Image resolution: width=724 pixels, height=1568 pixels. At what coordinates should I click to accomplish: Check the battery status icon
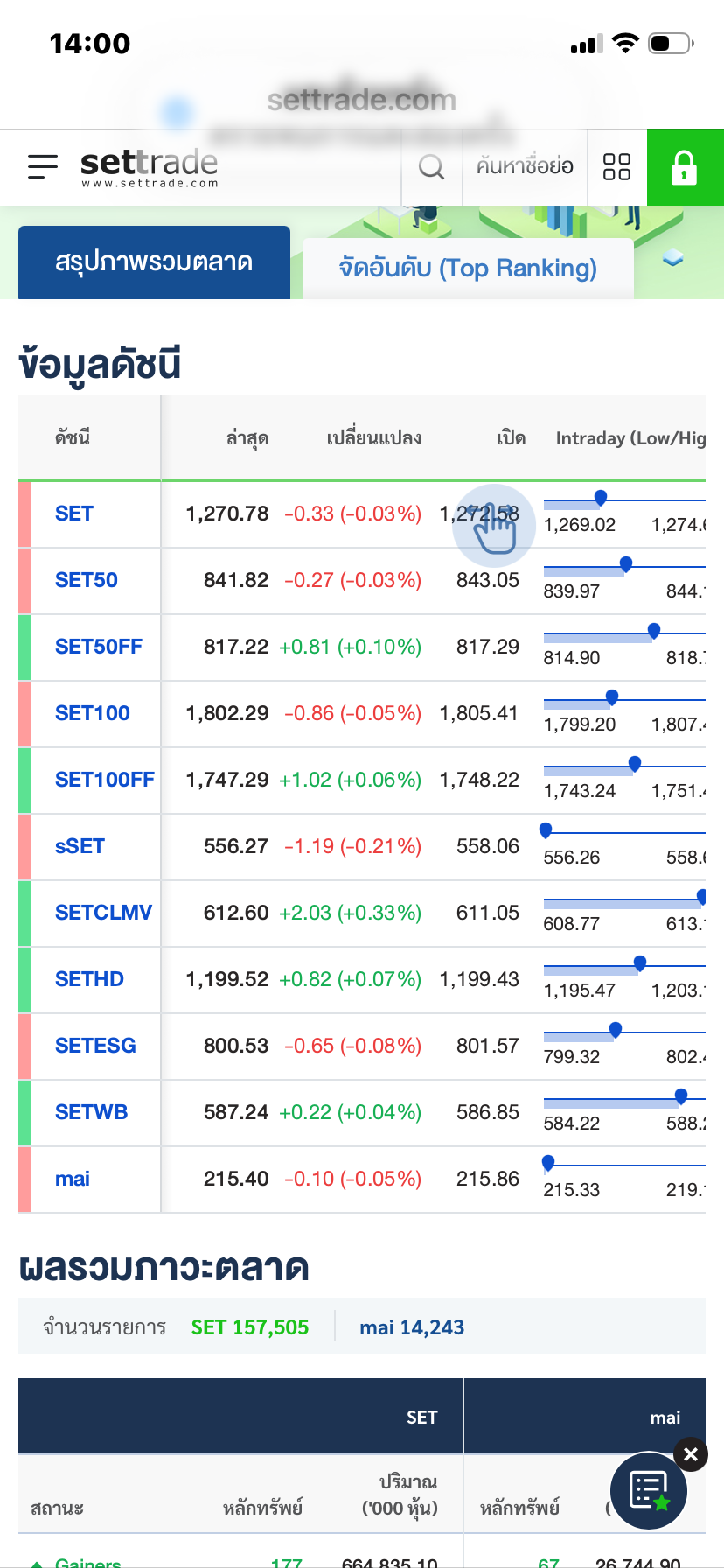point(671,43)
